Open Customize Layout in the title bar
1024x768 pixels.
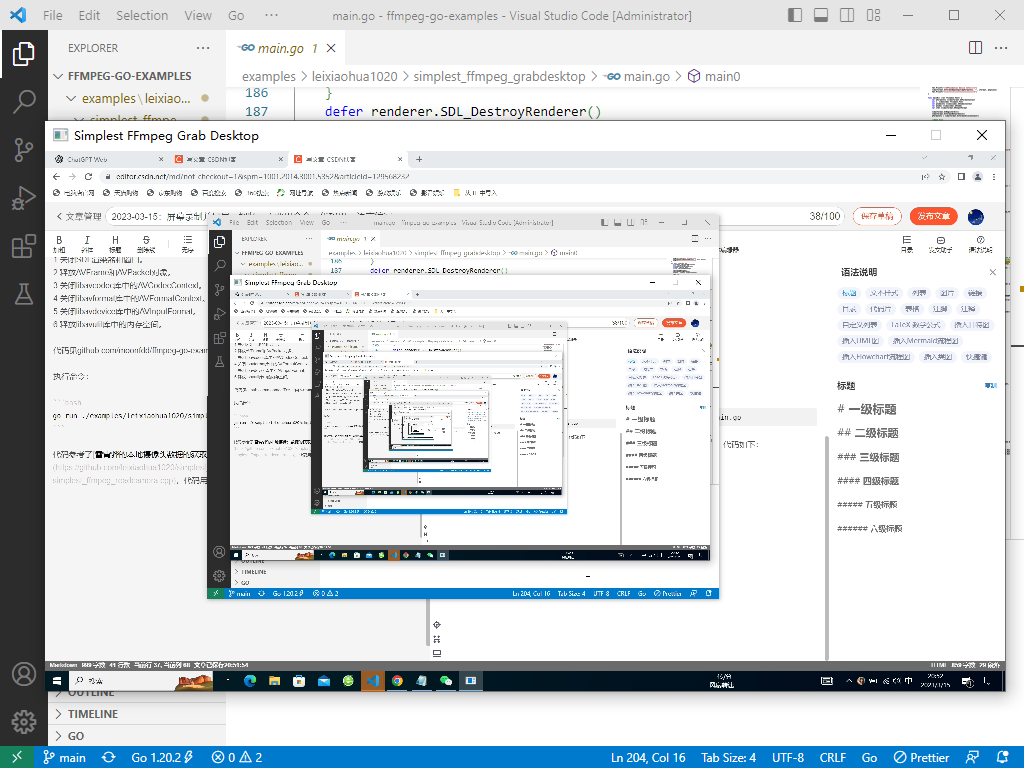(872, 15)
